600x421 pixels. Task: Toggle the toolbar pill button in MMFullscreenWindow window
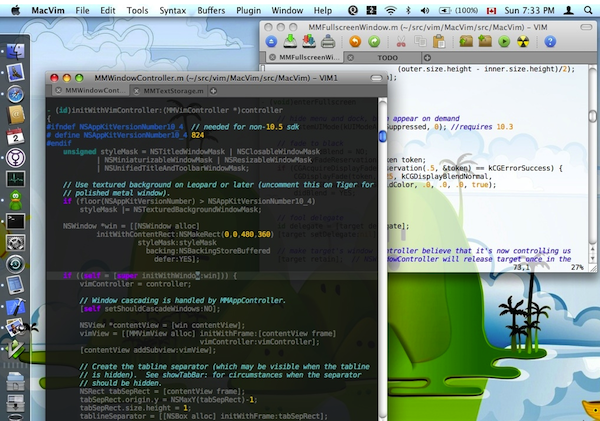tap(586, 27)
